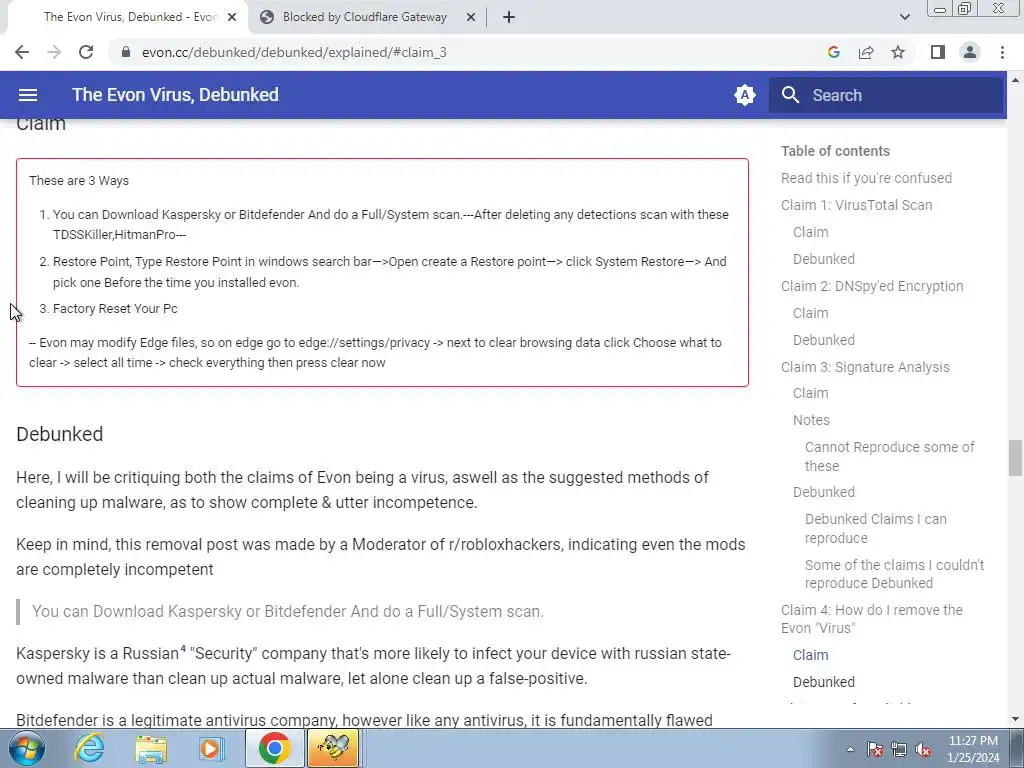This screenshot has width=1024, height=768.
Task: Expand the tab search dropdown arrow
Action: [x=904, y=18]
